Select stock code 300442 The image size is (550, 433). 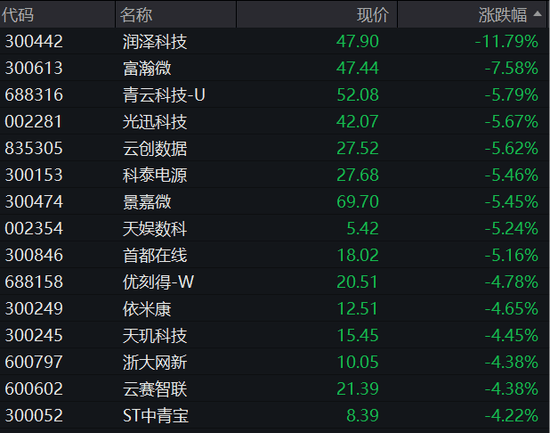click(x=34, y=41)
